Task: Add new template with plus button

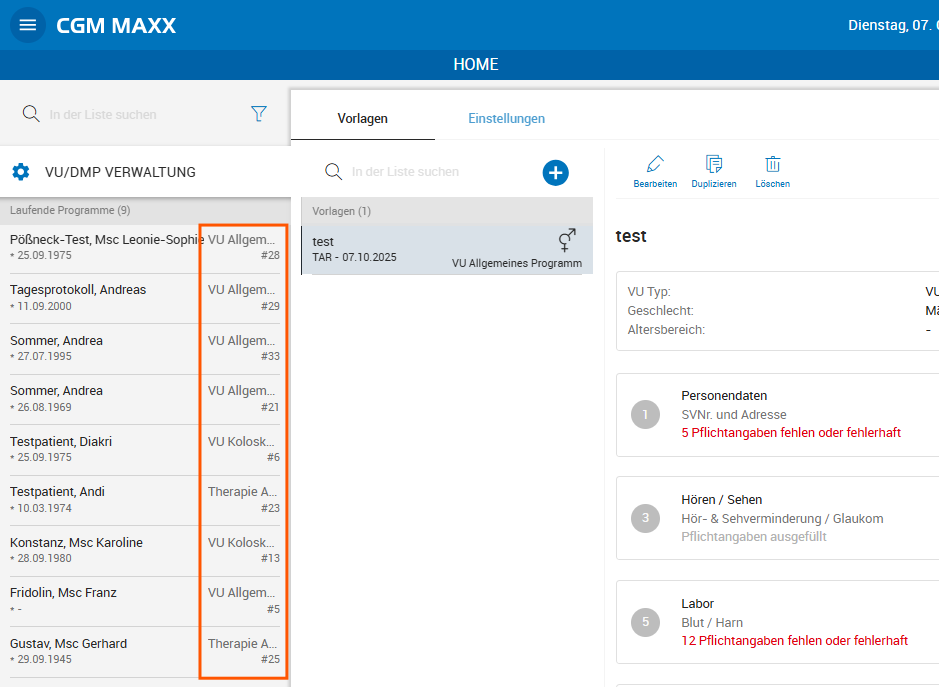Action: pos(555,172)
